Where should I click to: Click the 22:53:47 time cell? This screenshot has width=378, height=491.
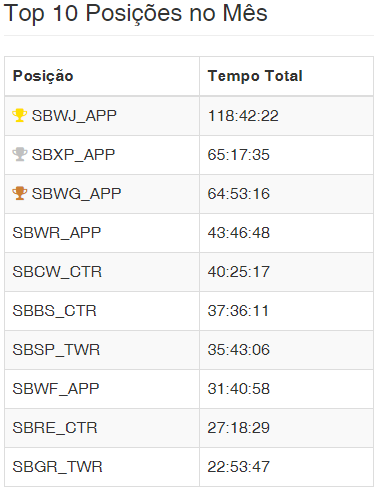pyautogui.click(x=239, y=467)
